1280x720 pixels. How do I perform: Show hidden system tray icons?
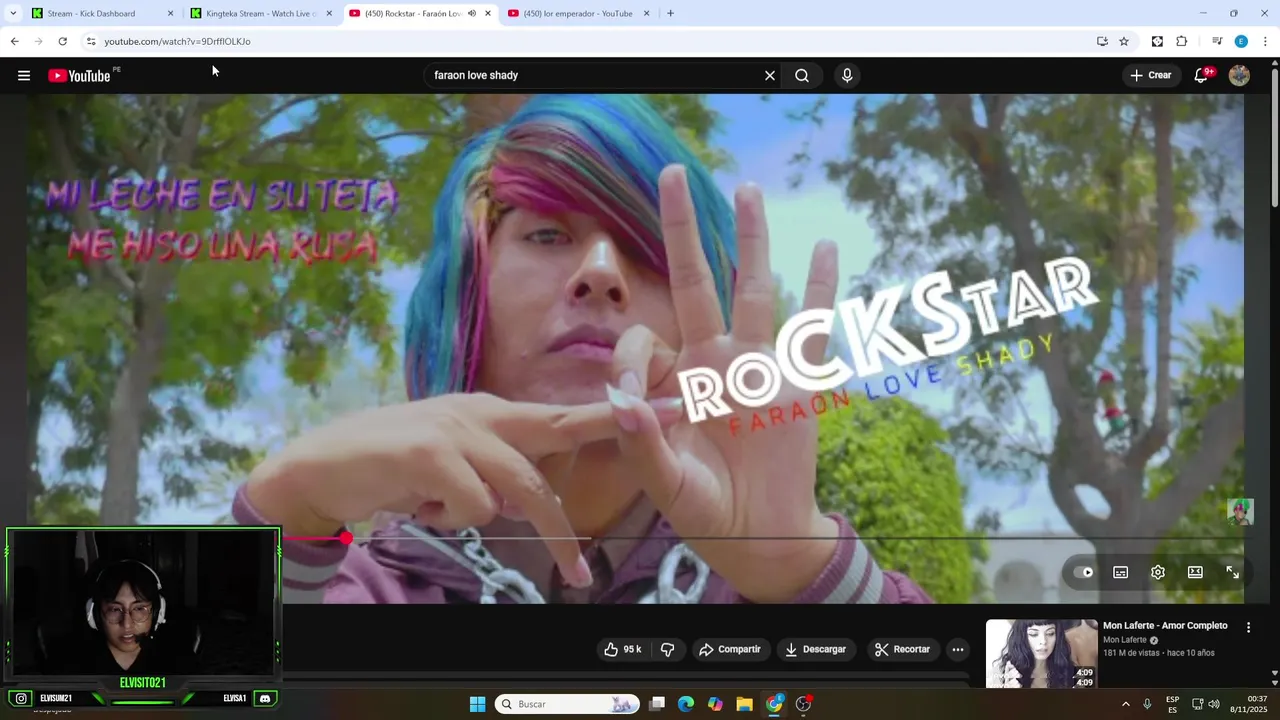click(x=1125, y=704)
